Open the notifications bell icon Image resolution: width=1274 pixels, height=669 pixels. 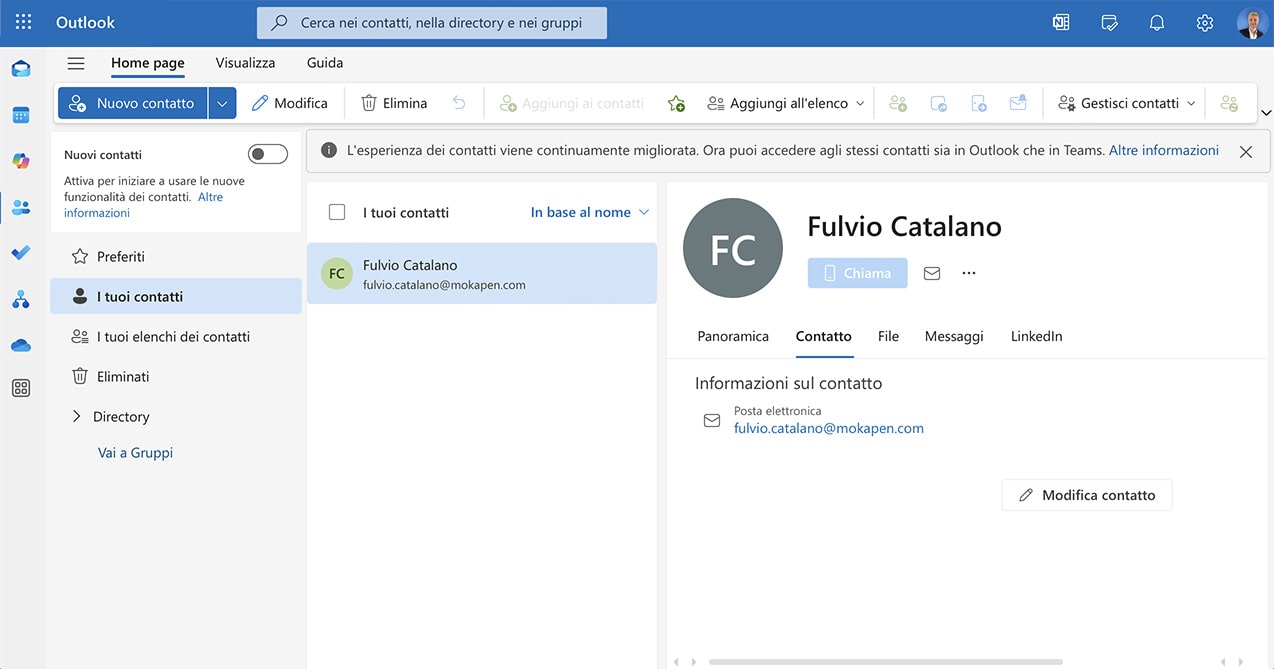tap(1157, 22)
